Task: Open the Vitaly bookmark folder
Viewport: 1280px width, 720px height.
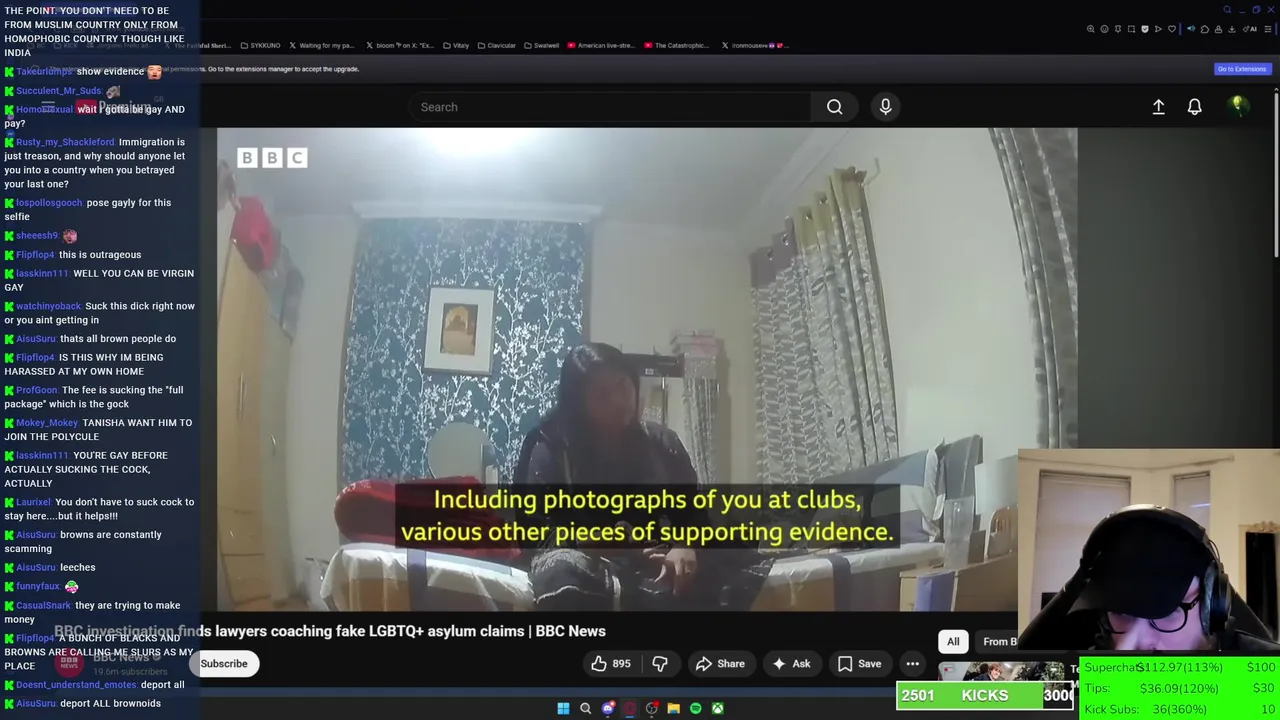Action: coord(456,45)
